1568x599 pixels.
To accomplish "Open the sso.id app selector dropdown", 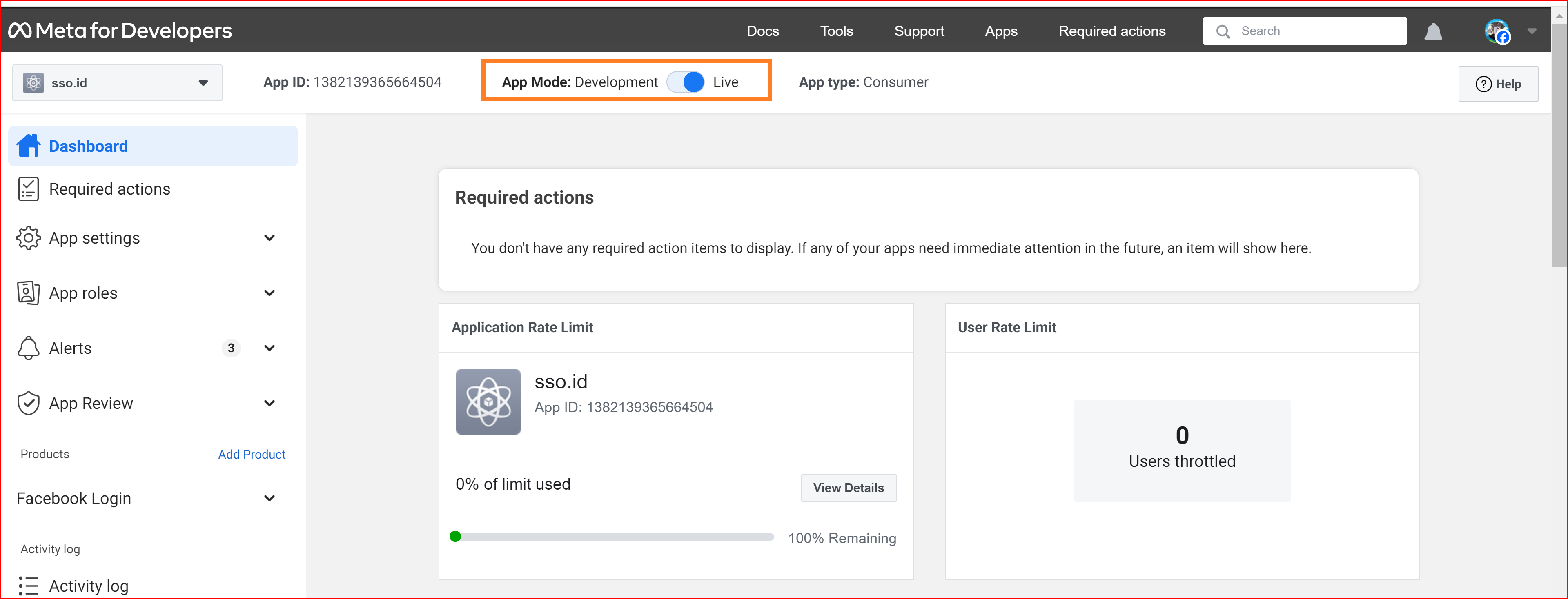I will pos(118,83).
